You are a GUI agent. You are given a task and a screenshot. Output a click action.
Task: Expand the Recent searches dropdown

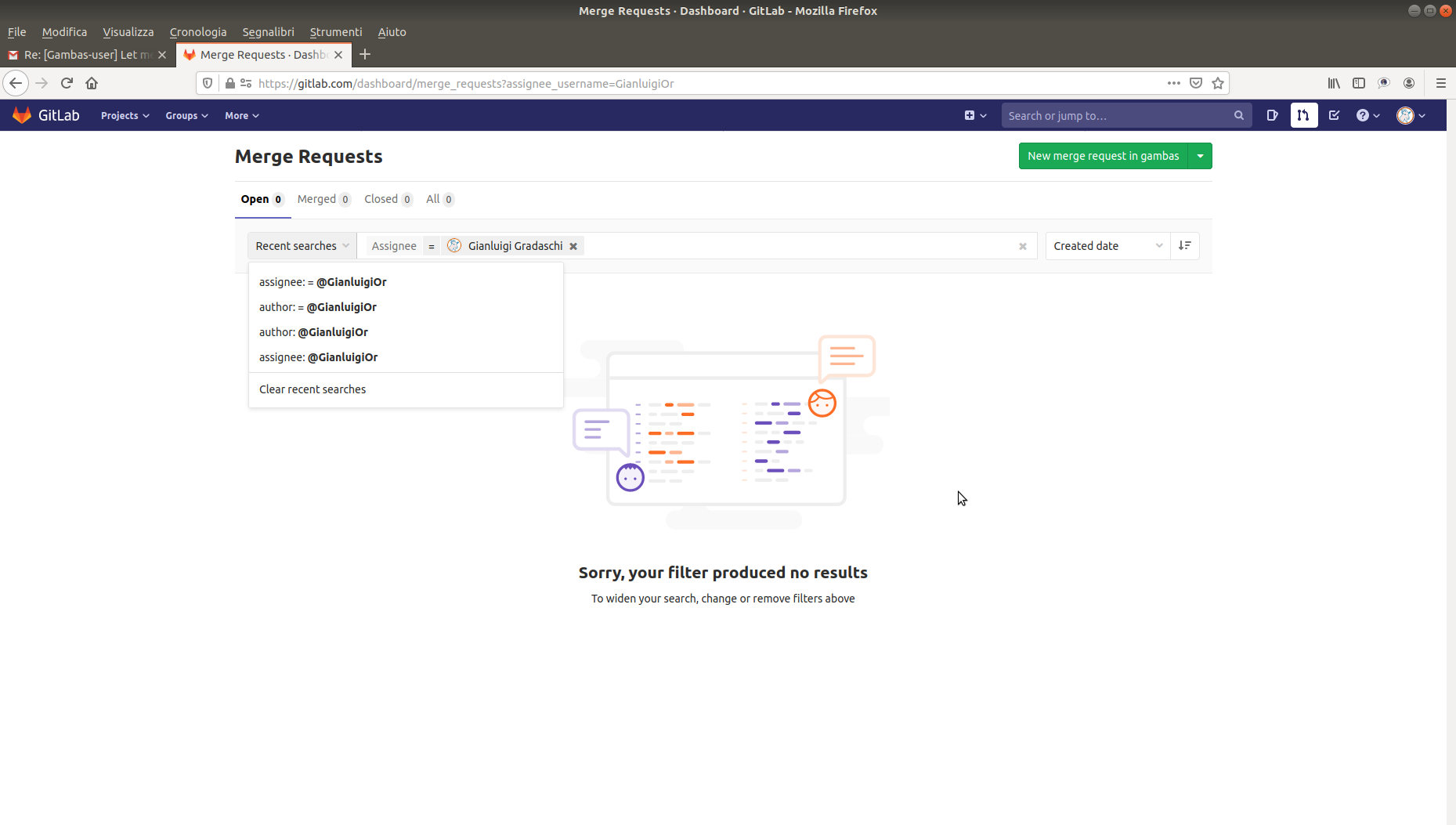click(302, 246)
